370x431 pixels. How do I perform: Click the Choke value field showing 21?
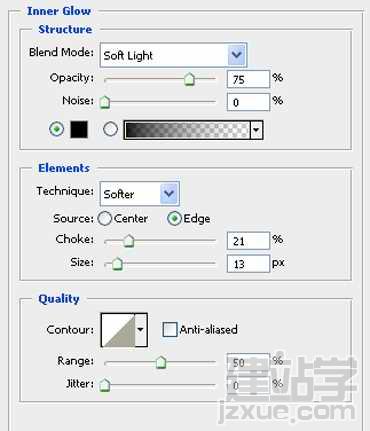pyautogui.click(x=248, y=241)
